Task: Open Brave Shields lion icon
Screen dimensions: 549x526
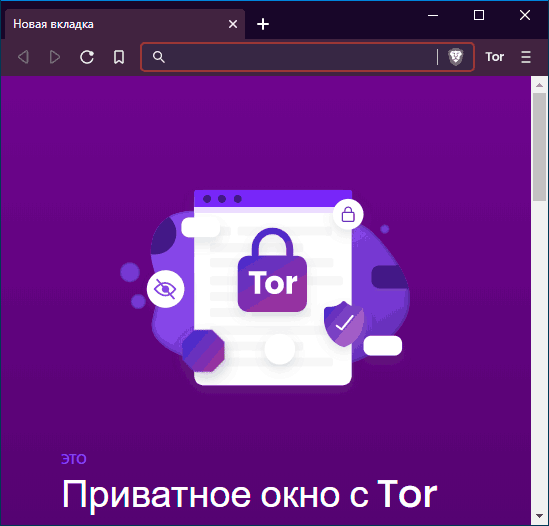Action: tap(456, 57)
